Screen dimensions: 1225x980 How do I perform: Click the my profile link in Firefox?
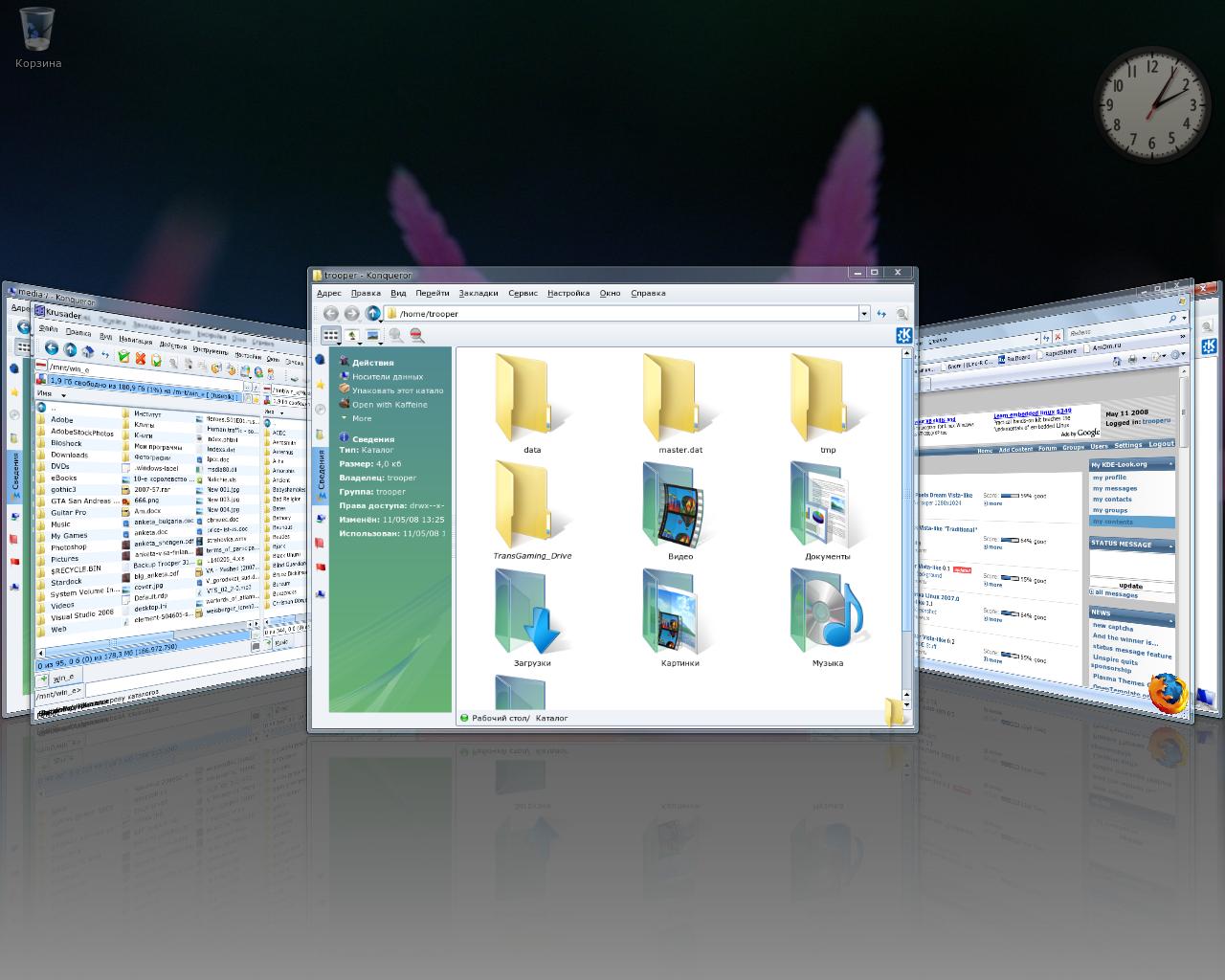[1109, 477]
